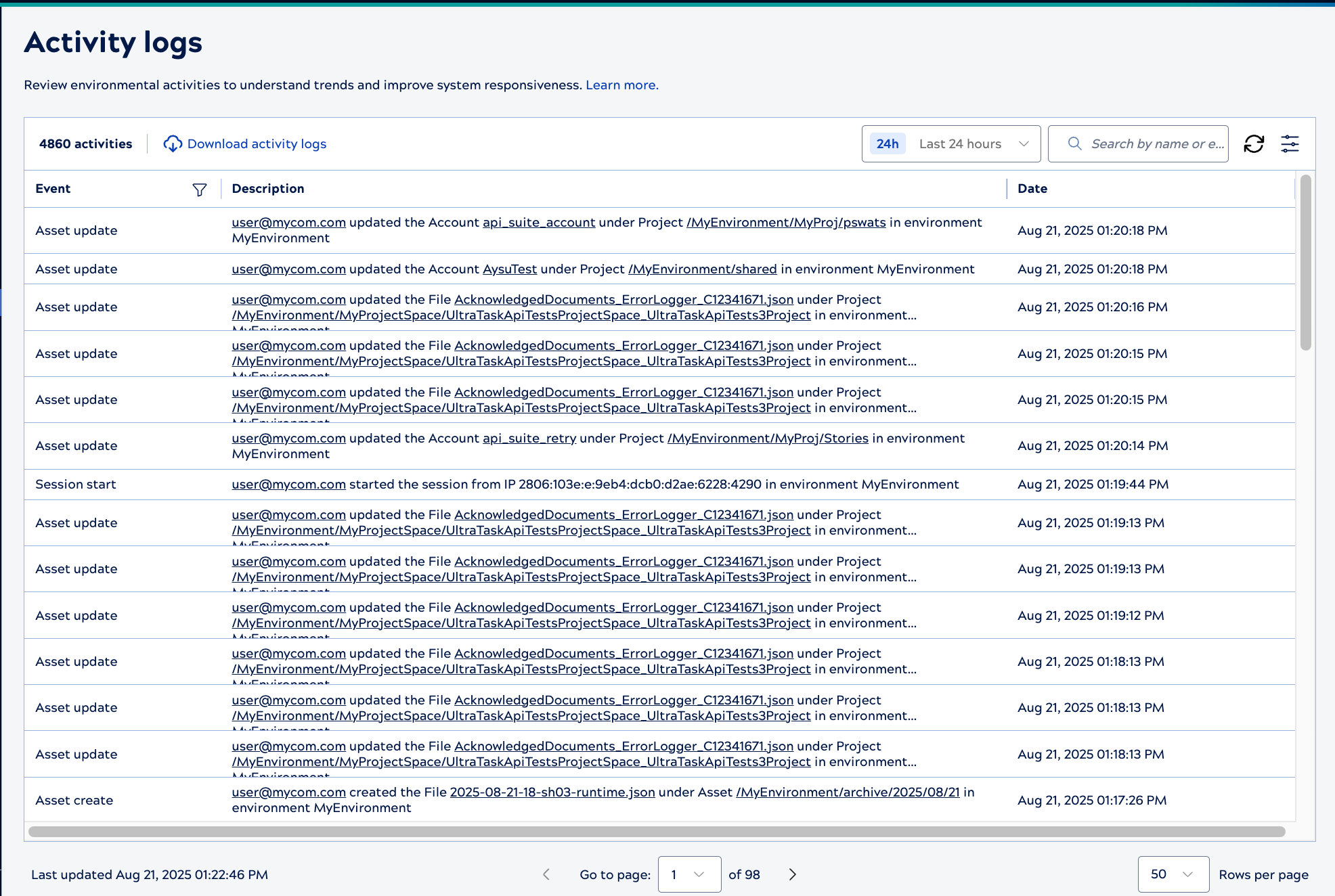The height and width of the screenshot is (896, 1335).
Task: Open the Go to page dropdown
Action: click(x=688, y=874)
